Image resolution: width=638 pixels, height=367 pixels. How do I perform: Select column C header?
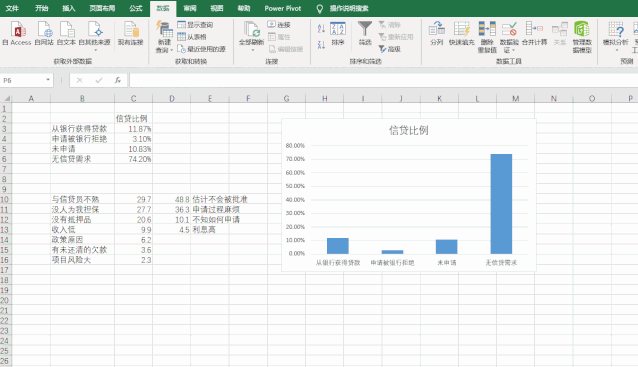133,98
